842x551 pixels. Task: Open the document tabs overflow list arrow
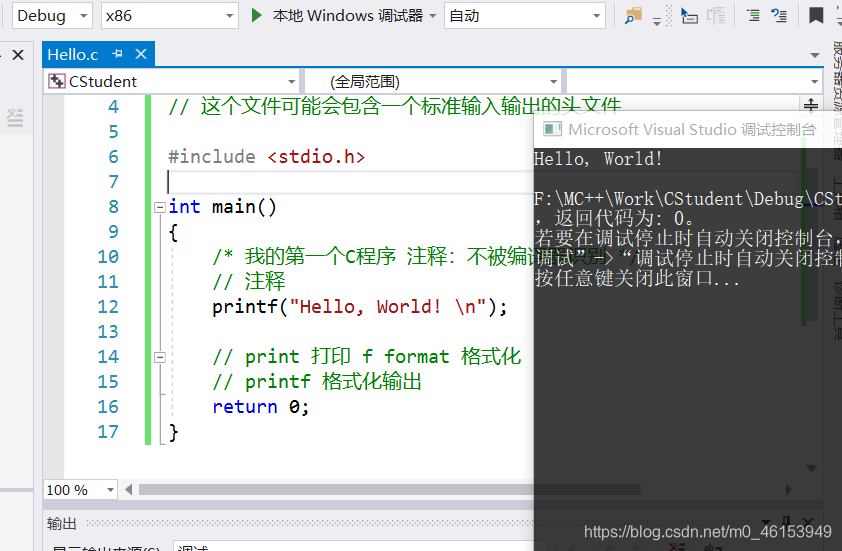coord(815,55)
